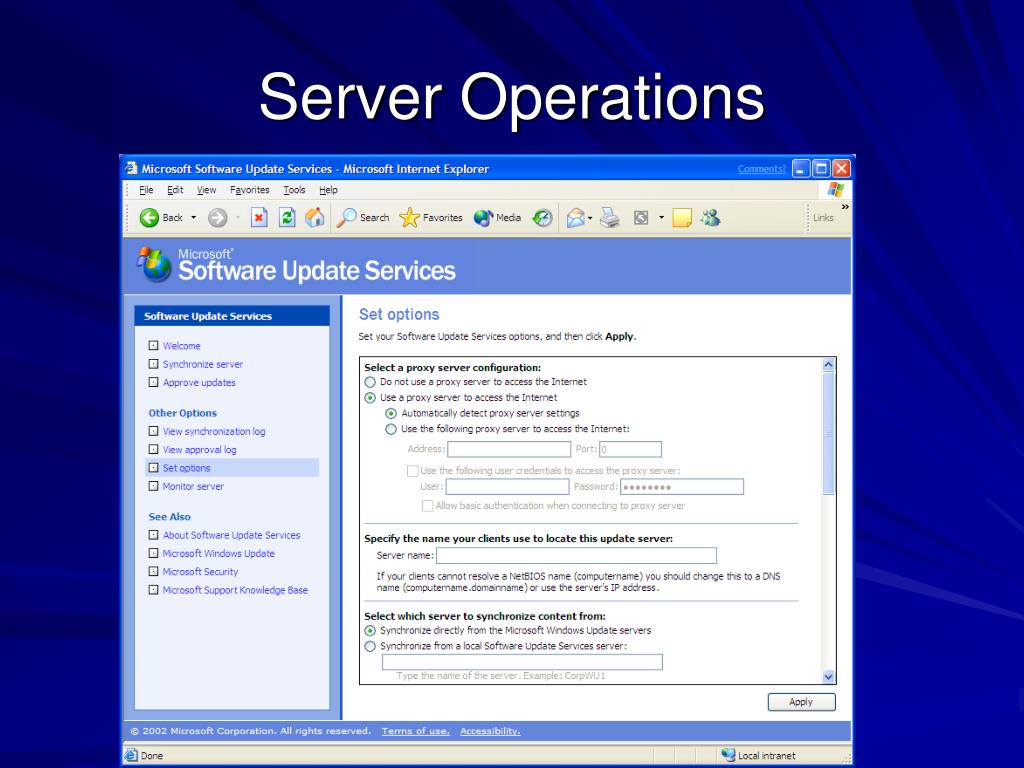Screen dimensions: 1024x768
Task: Open the Accessibility link in footer
Action: pos(490,731)
